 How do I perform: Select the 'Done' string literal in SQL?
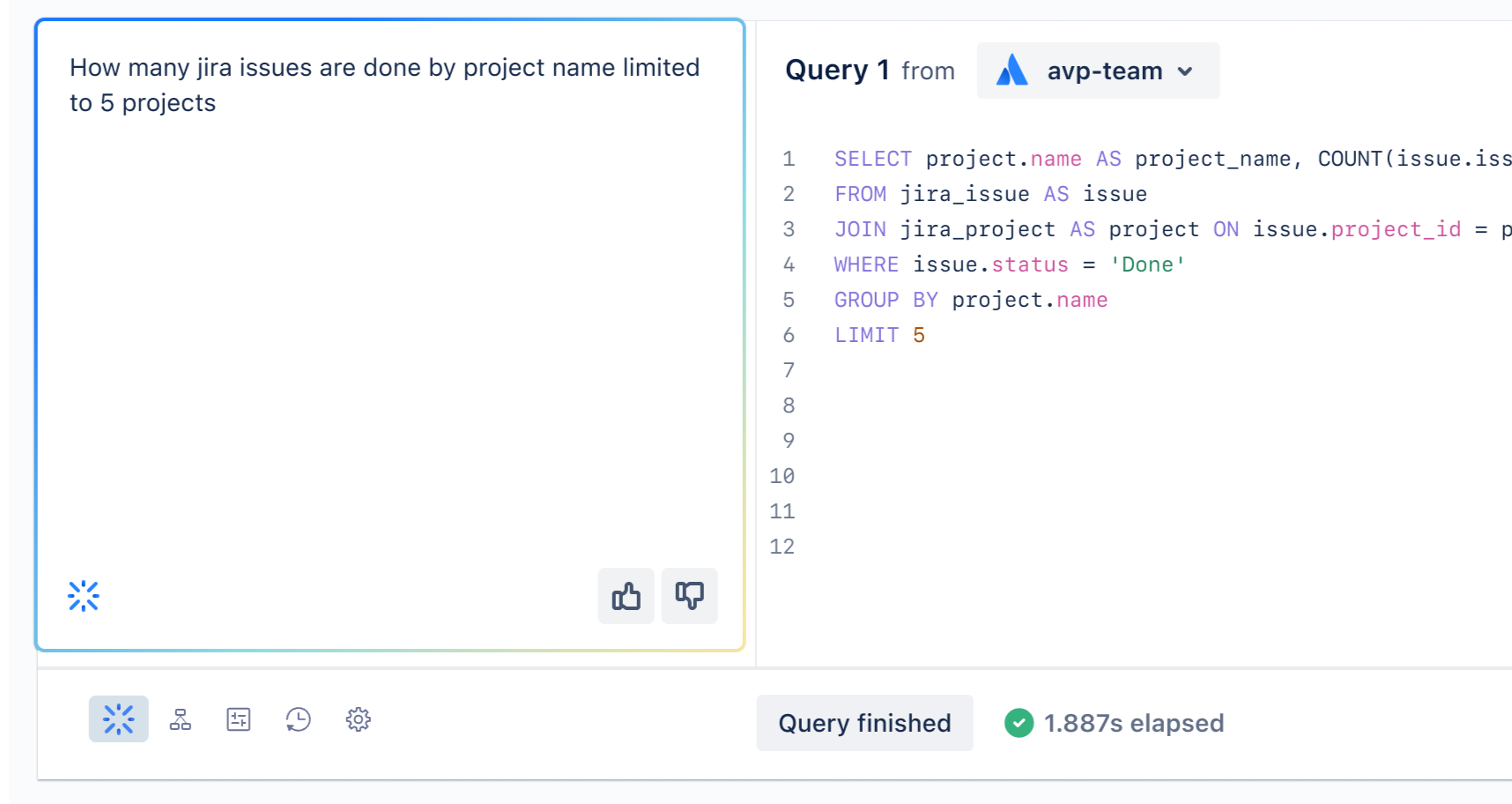coord(1146,264)
